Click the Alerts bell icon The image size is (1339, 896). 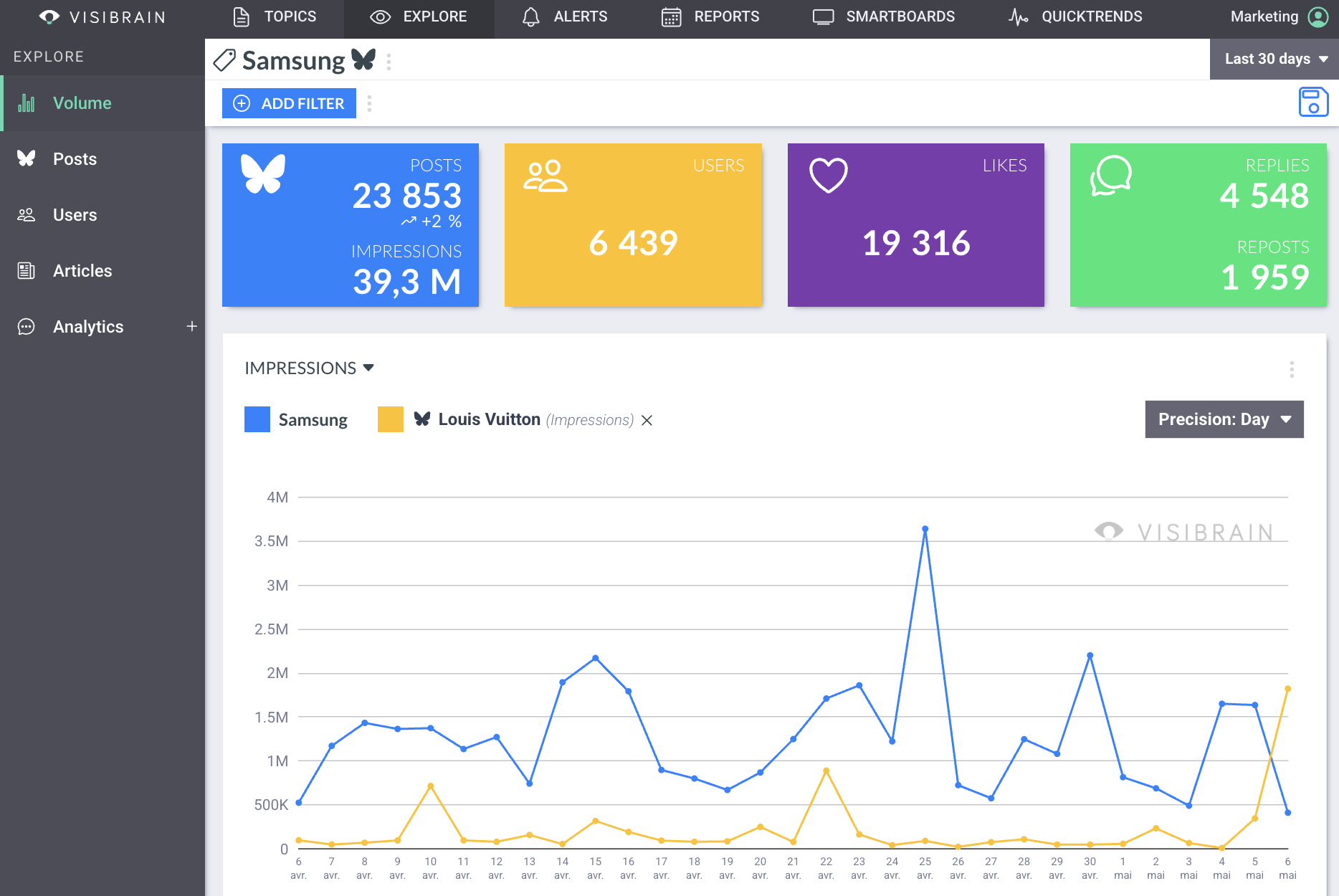(530, 16)
